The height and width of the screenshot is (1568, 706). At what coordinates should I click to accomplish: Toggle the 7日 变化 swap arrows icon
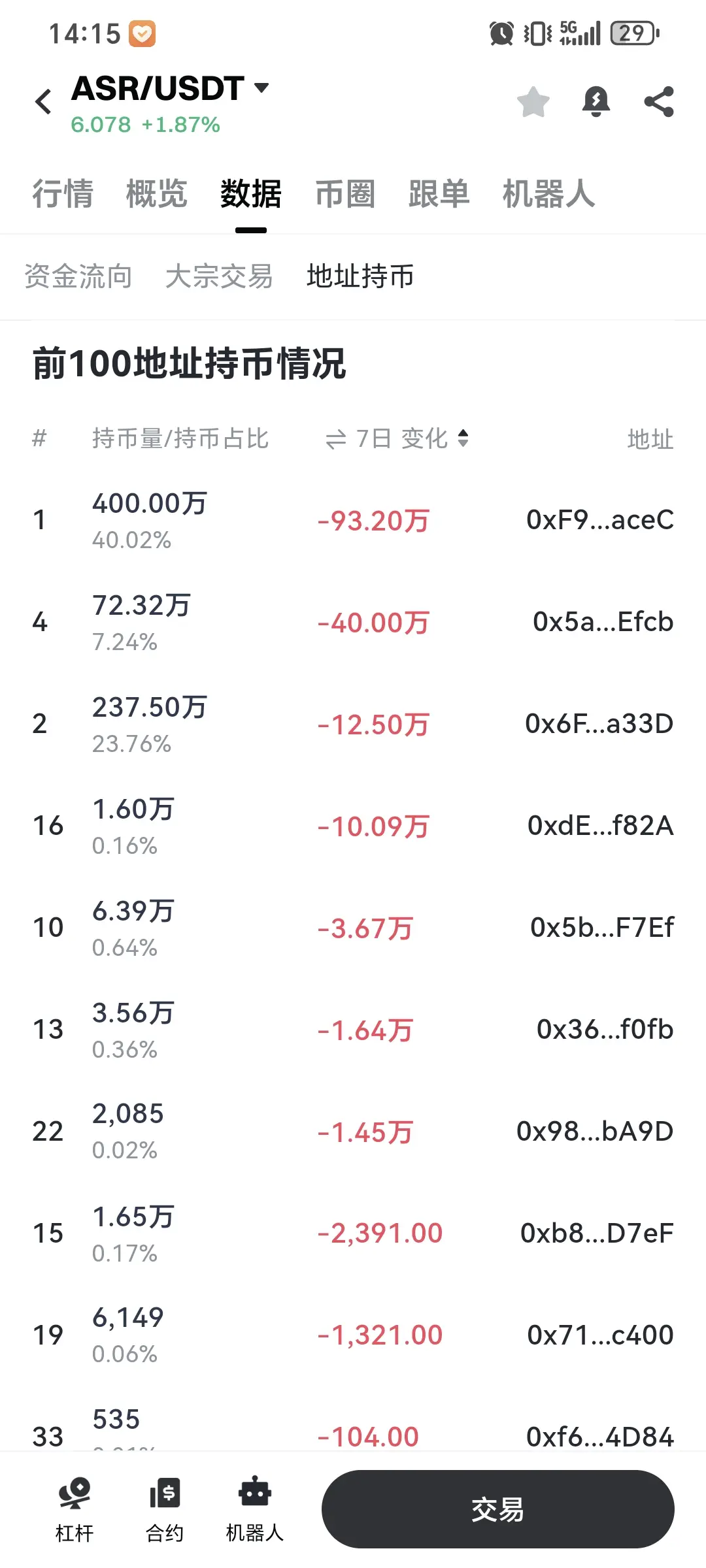336,440
